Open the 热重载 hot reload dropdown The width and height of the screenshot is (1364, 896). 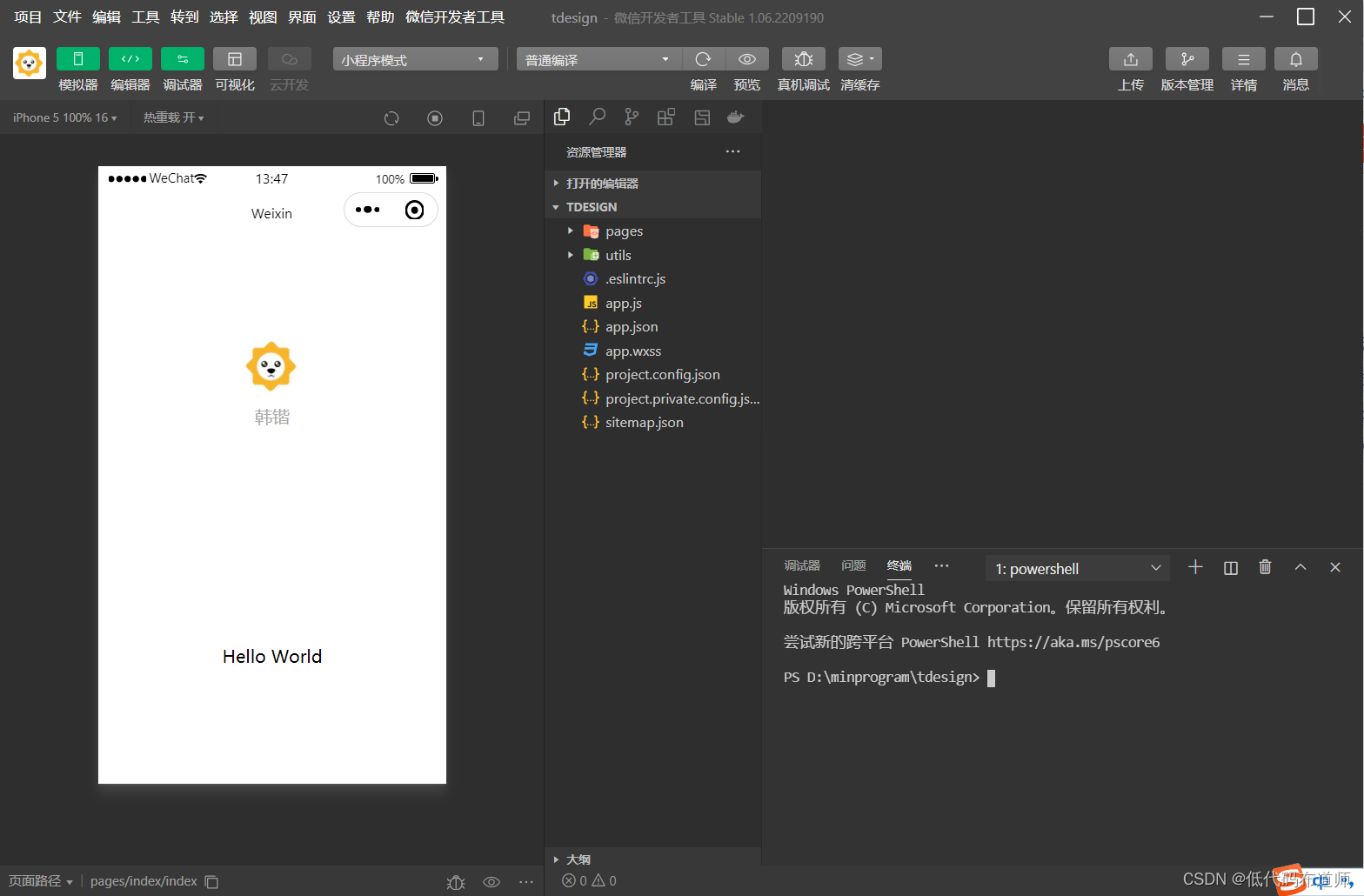(x=174, y=117)
